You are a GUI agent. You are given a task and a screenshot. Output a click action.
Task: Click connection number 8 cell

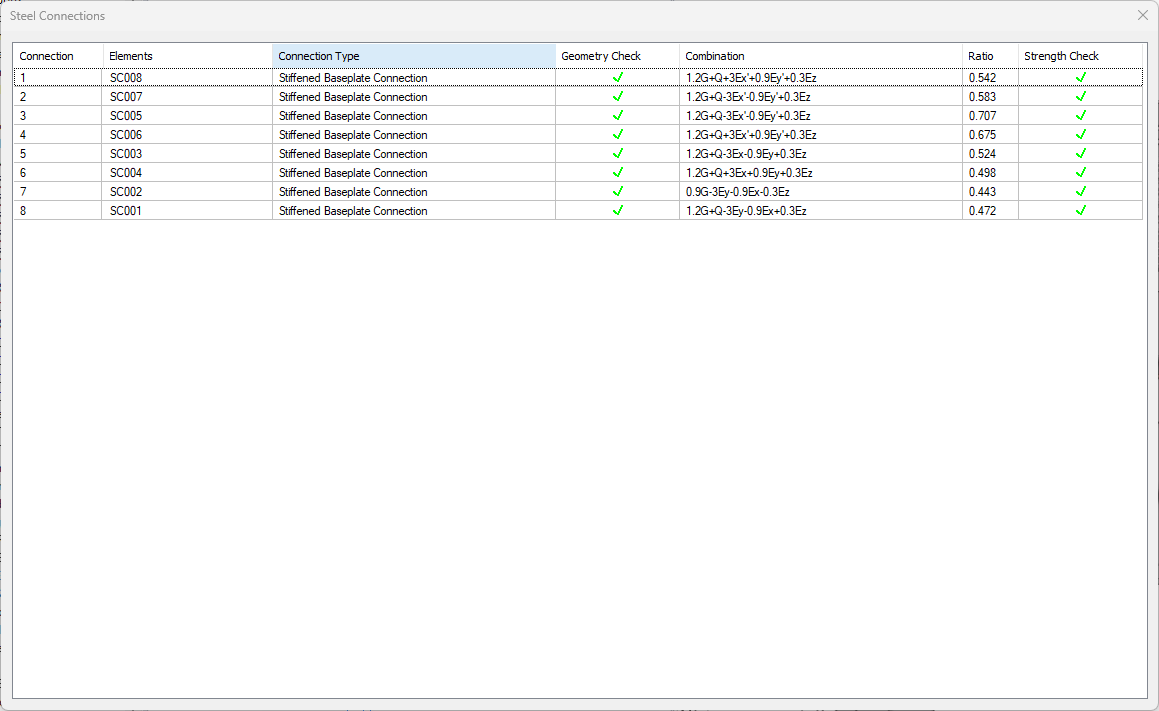click(x=58, y=211)
